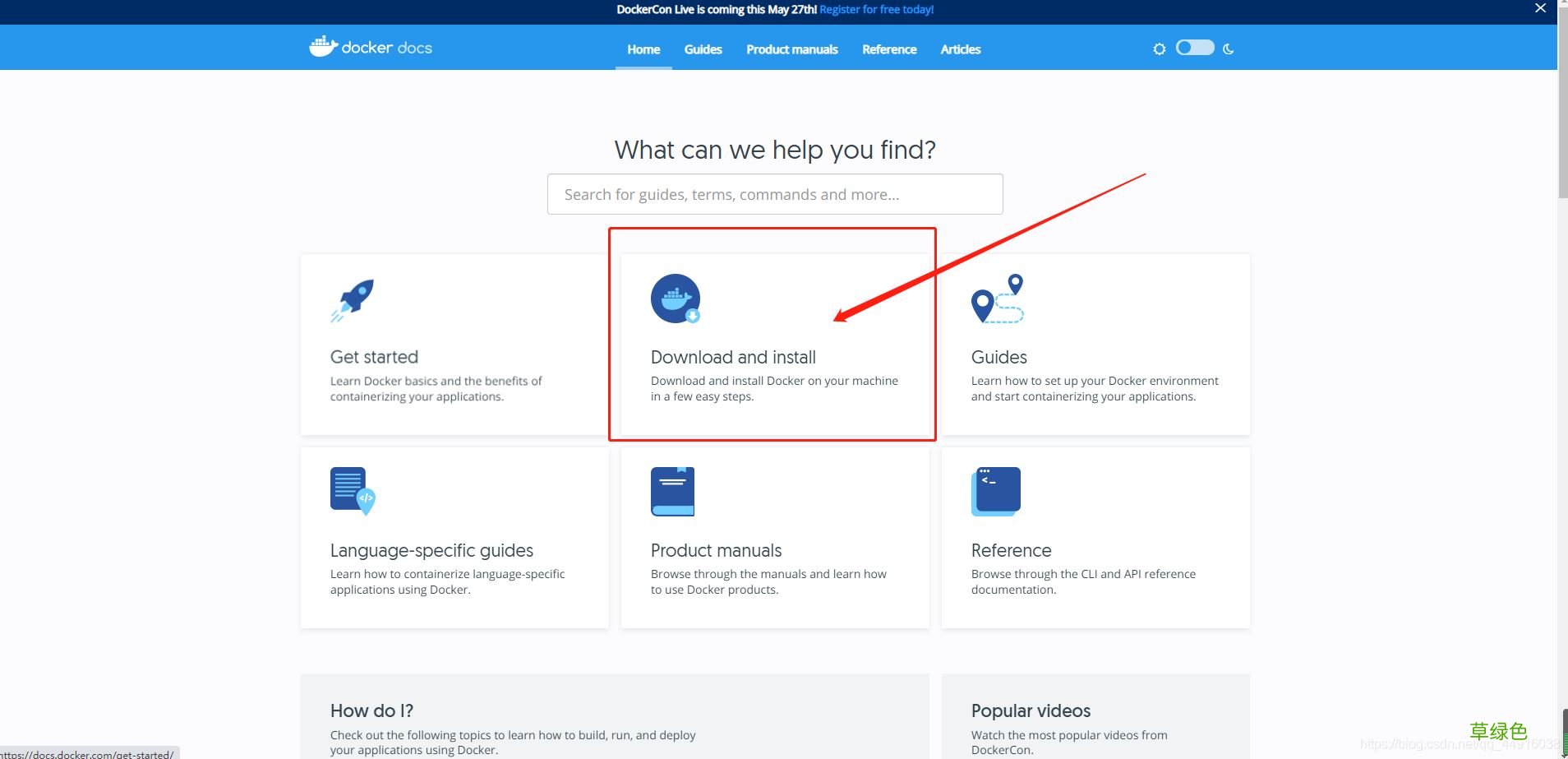
Task: Open the Download and install title
Action: (x=733, y=357)
